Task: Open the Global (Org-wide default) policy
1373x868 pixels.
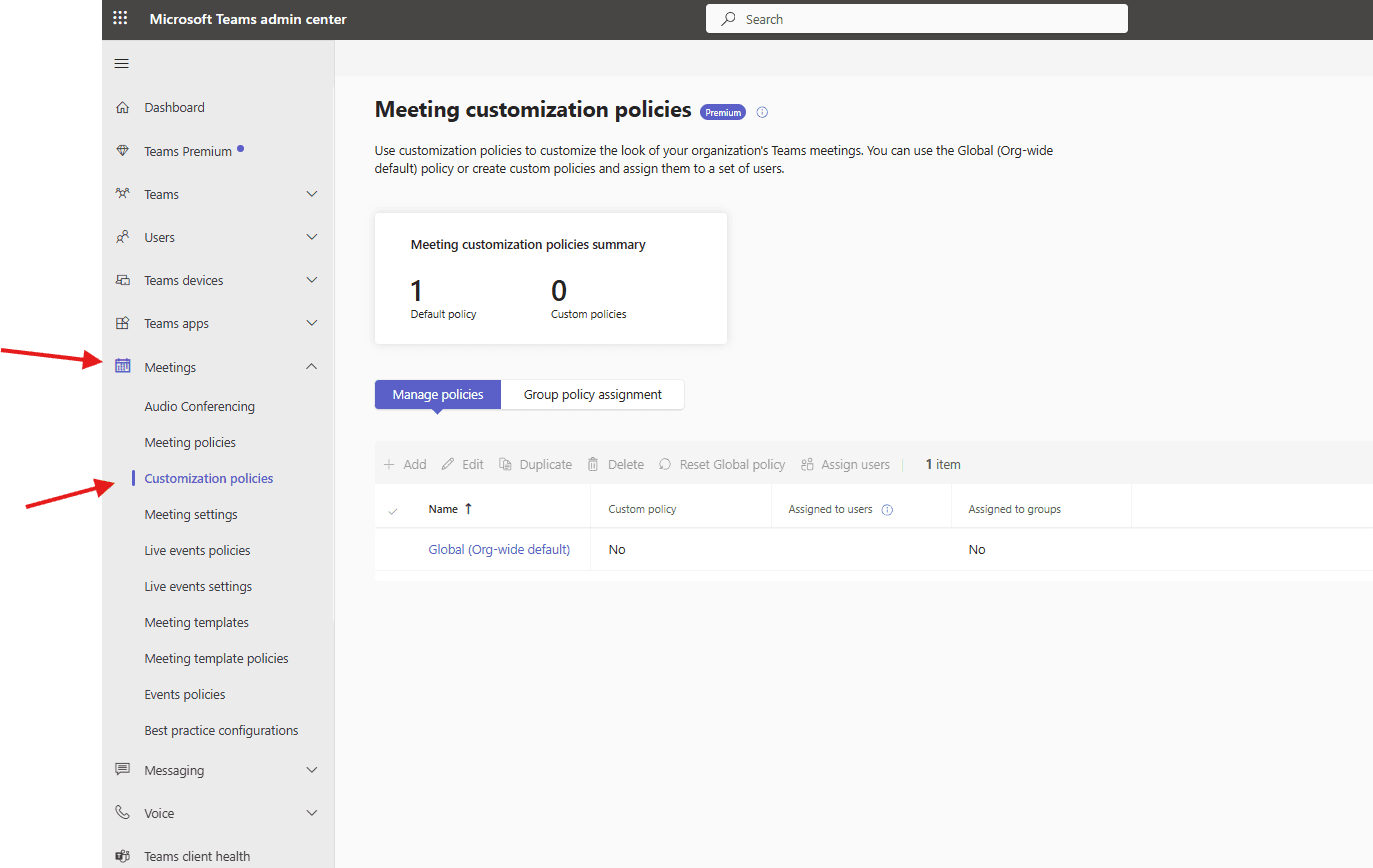Action: point(499,549)
